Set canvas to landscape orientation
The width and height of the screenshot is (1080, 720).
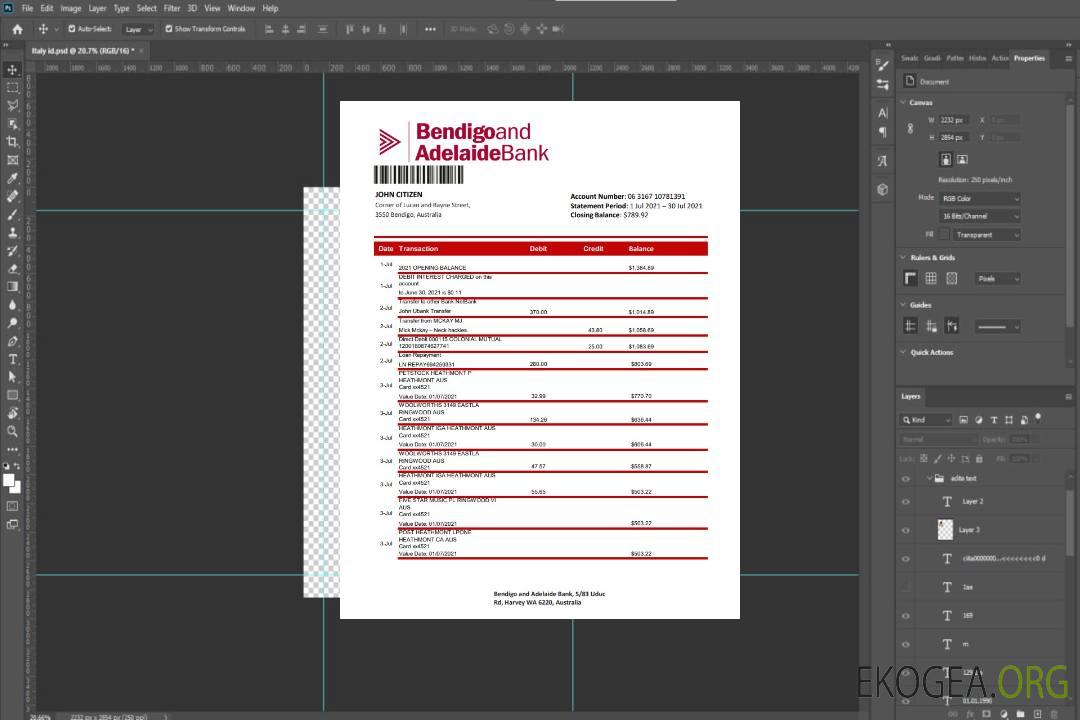click(962, 160)
